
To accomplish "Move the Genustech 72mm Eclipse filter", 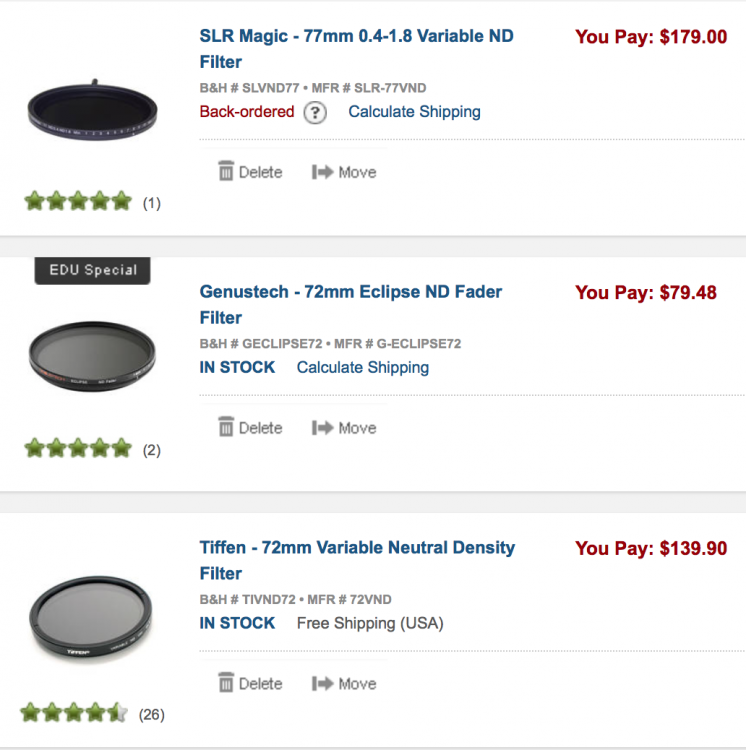I will [344, 428].
